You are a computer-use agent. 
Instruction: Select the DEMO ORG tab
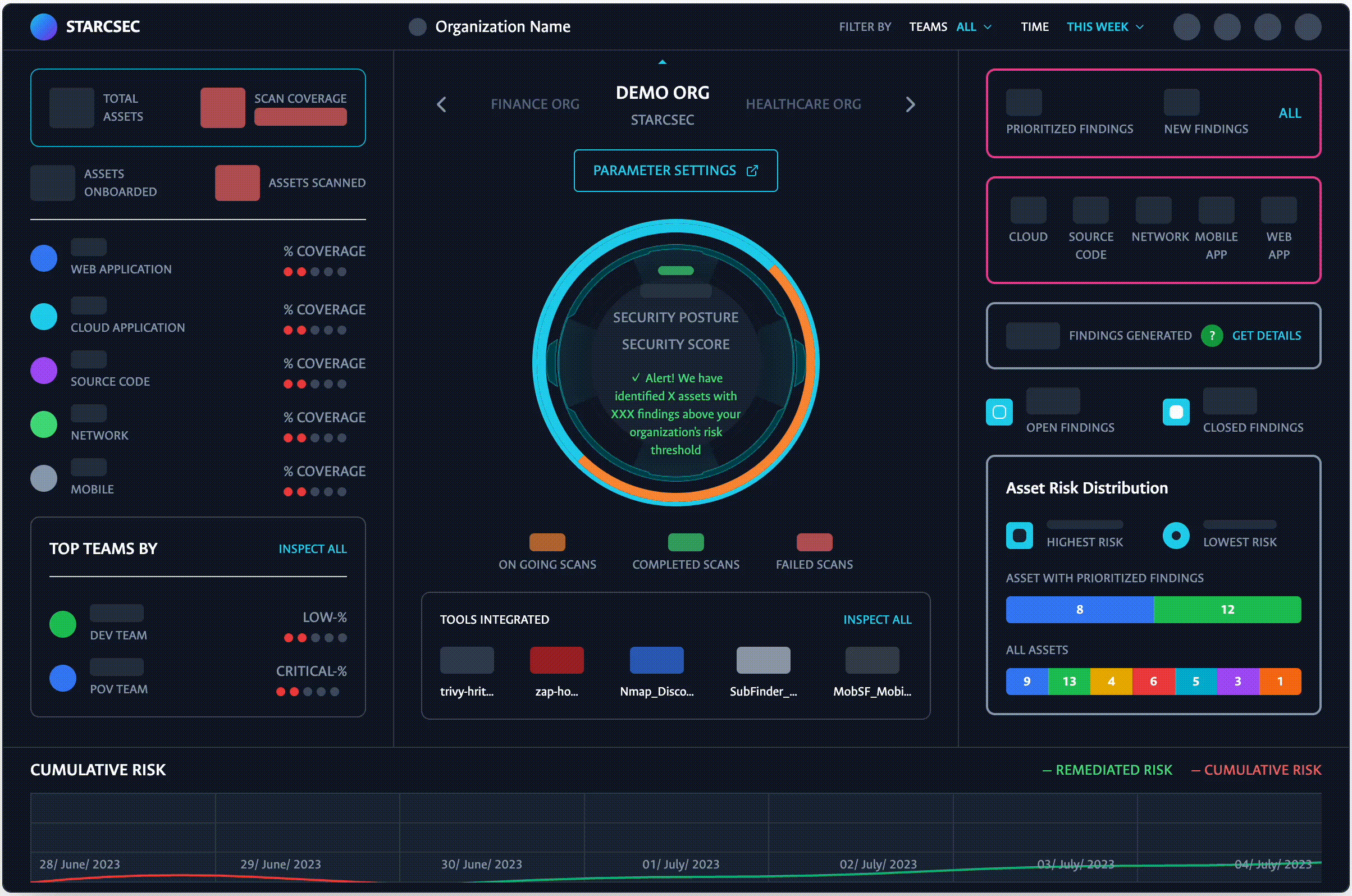tap(663, 93)
